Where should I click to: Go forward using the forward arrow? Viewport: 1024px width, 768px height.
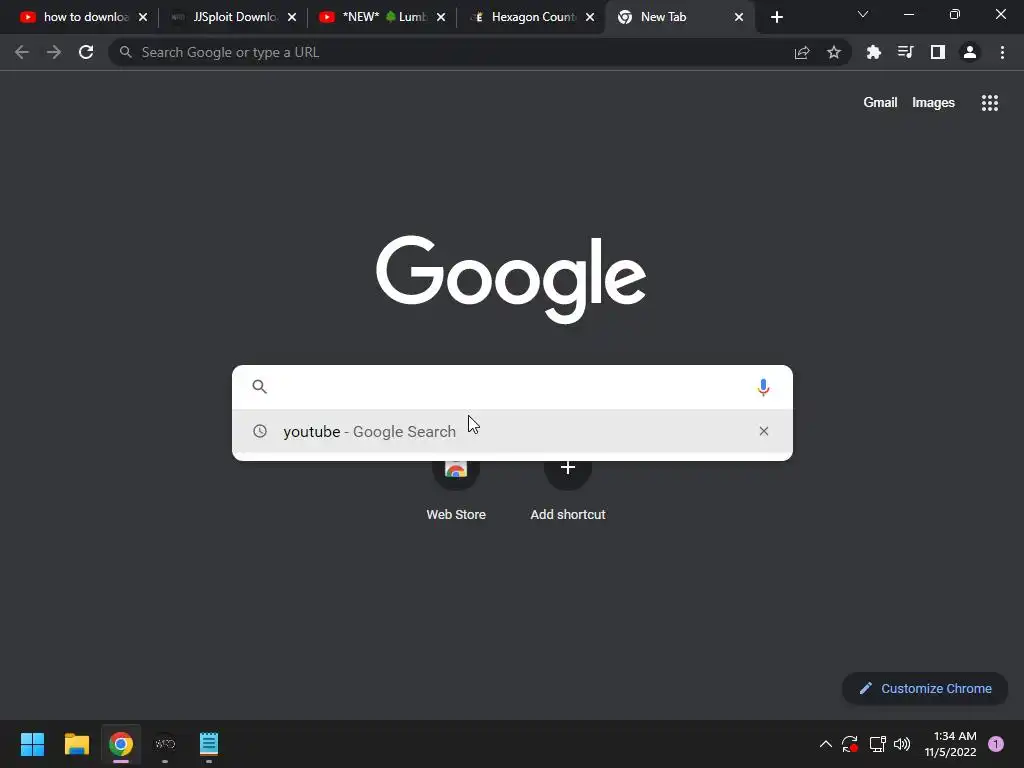54,52
